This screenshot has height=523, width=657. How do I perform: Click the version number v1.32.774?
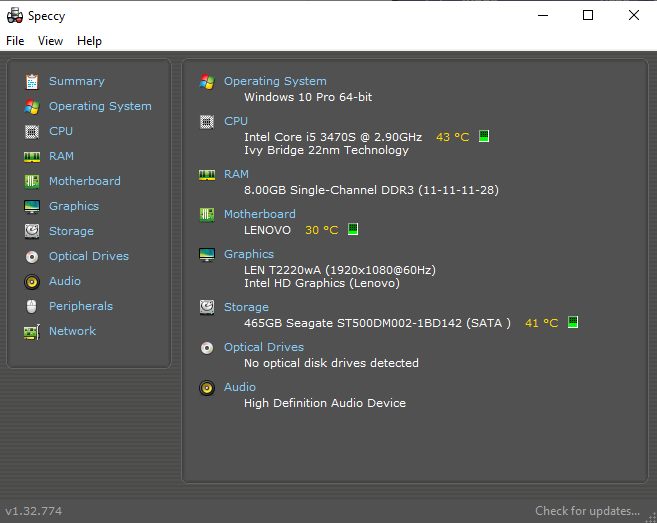point(34,511)
